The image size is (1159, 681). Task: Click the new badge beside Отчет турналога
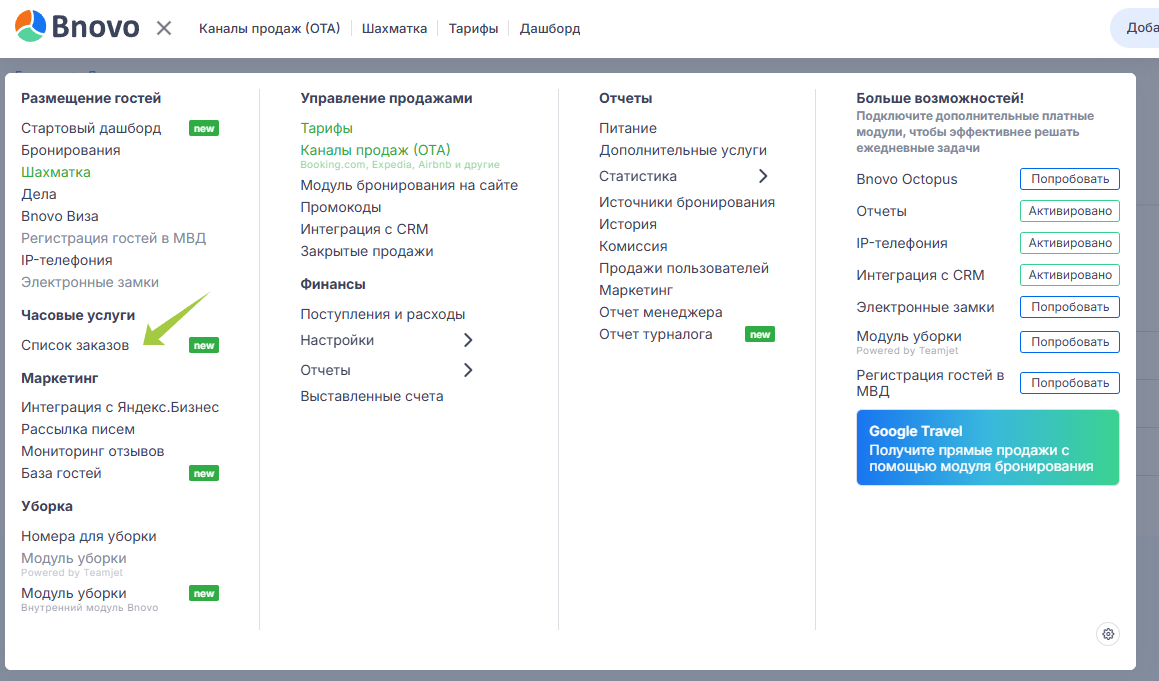click(760, 334)
